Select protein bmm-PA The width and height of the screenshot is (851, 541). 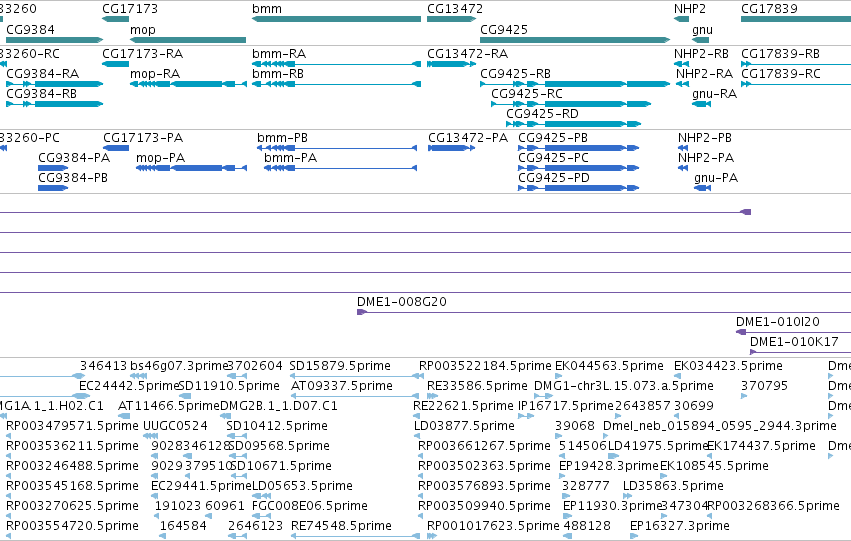(x=340, y=168)
